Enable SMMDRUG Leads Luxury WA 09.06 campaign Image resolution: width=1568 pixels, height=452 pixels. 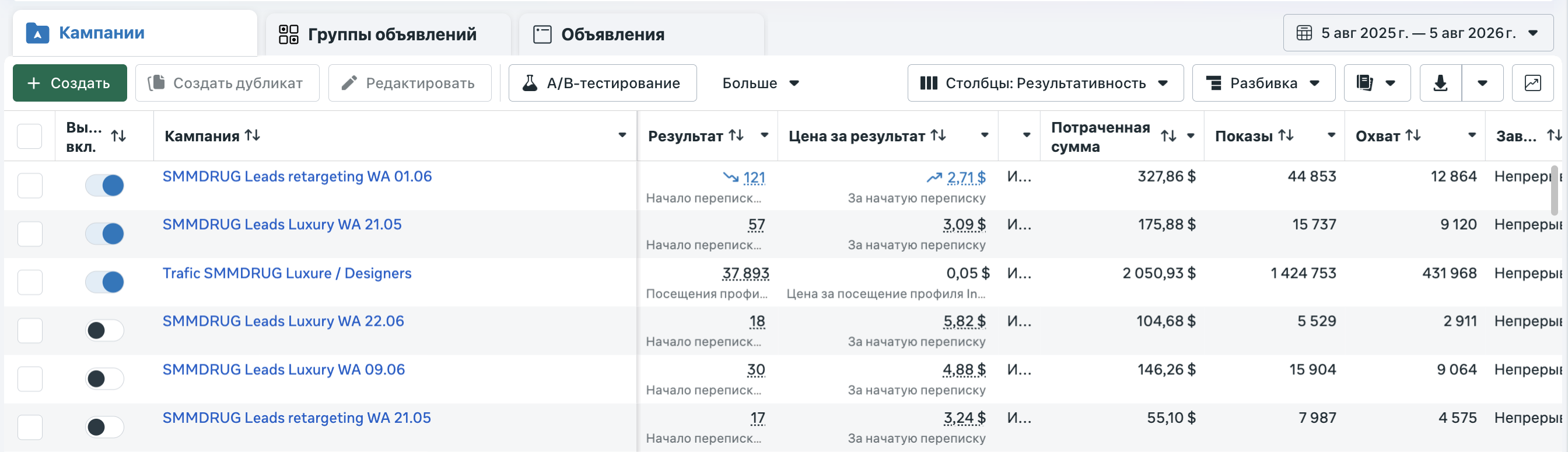[104, 379]
